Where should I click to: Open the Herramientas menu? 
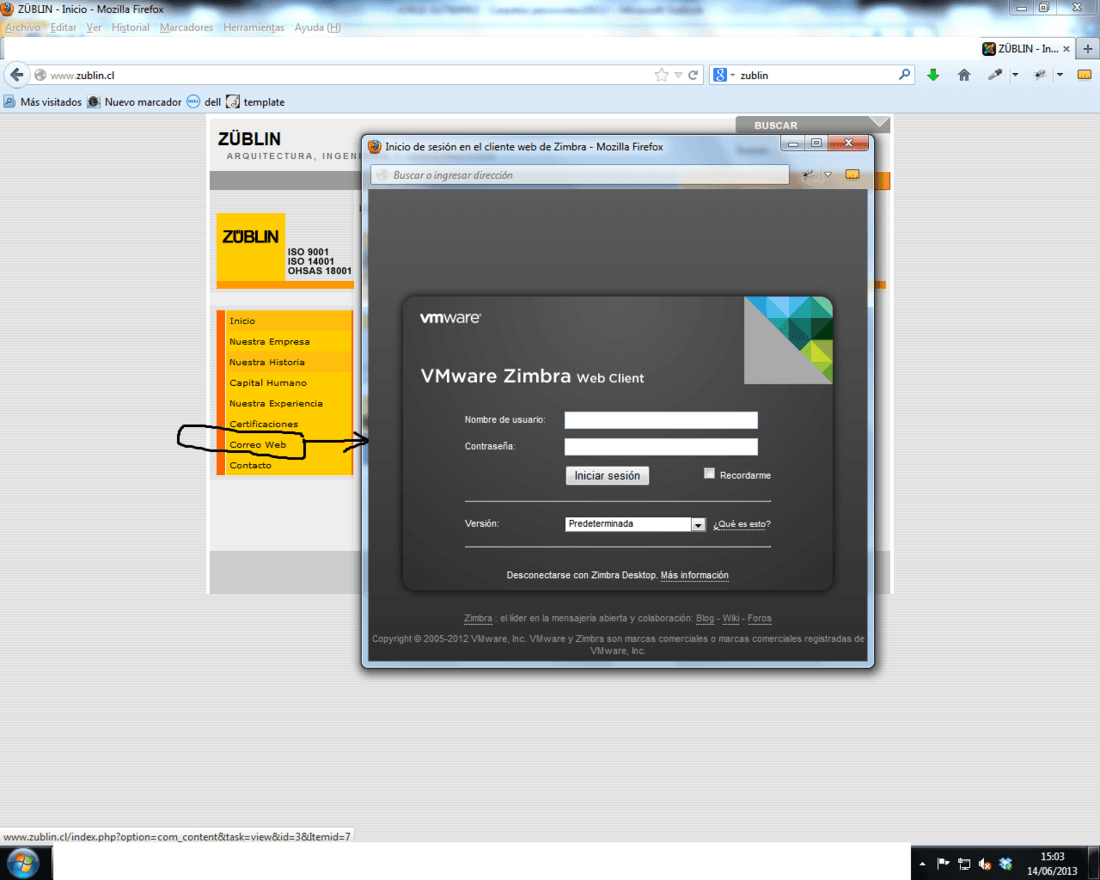coord(254,27)
